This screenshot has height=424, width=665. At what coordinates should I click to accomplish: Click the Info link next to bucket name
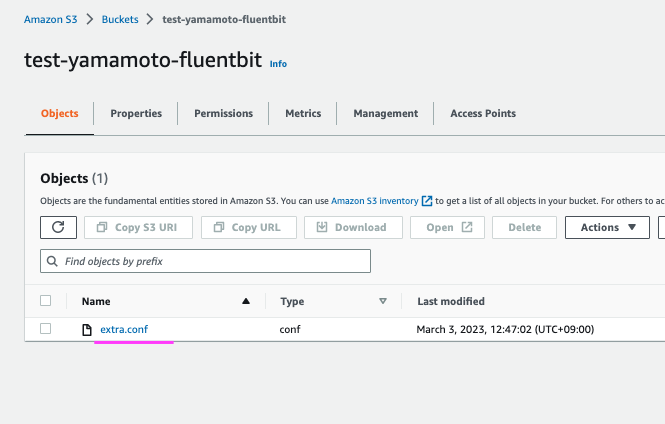278,64
